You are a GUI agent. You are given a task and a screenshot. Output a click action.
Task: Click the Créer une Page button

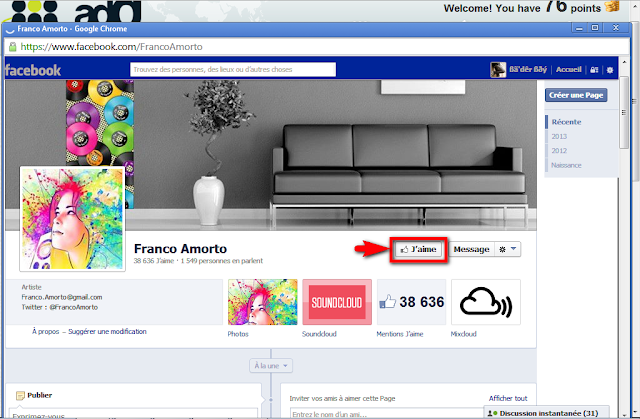point(574,95)
